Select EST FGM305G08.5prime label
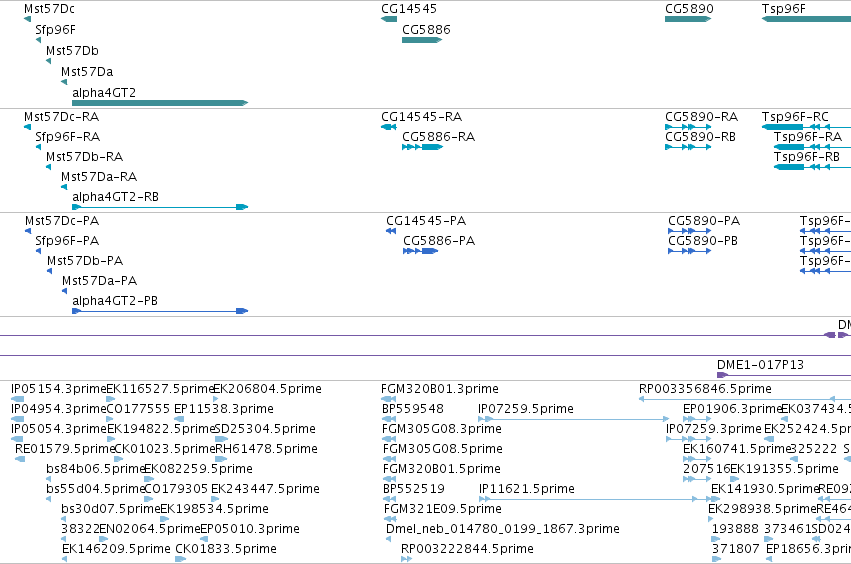This screenshot has height=564, width=851. (443, 449)
